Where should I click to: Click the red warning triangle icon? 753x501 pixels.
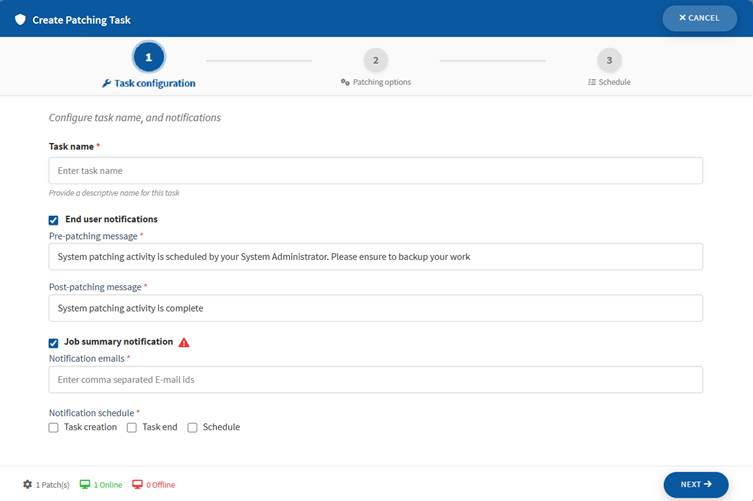point(184,342)
